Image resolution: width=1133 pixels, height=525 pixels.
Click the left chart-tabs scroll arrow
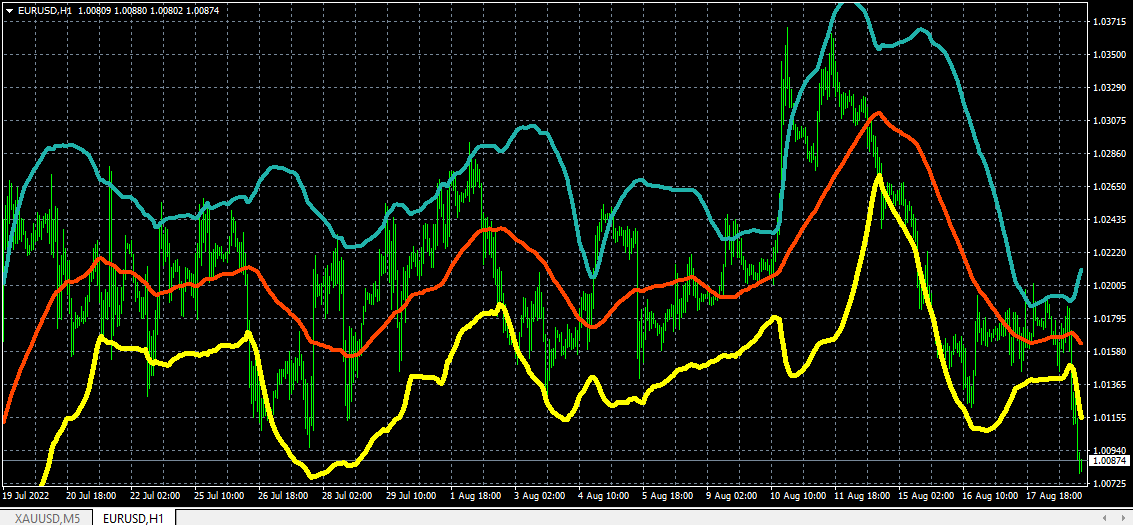click(x=1106, y=518)
